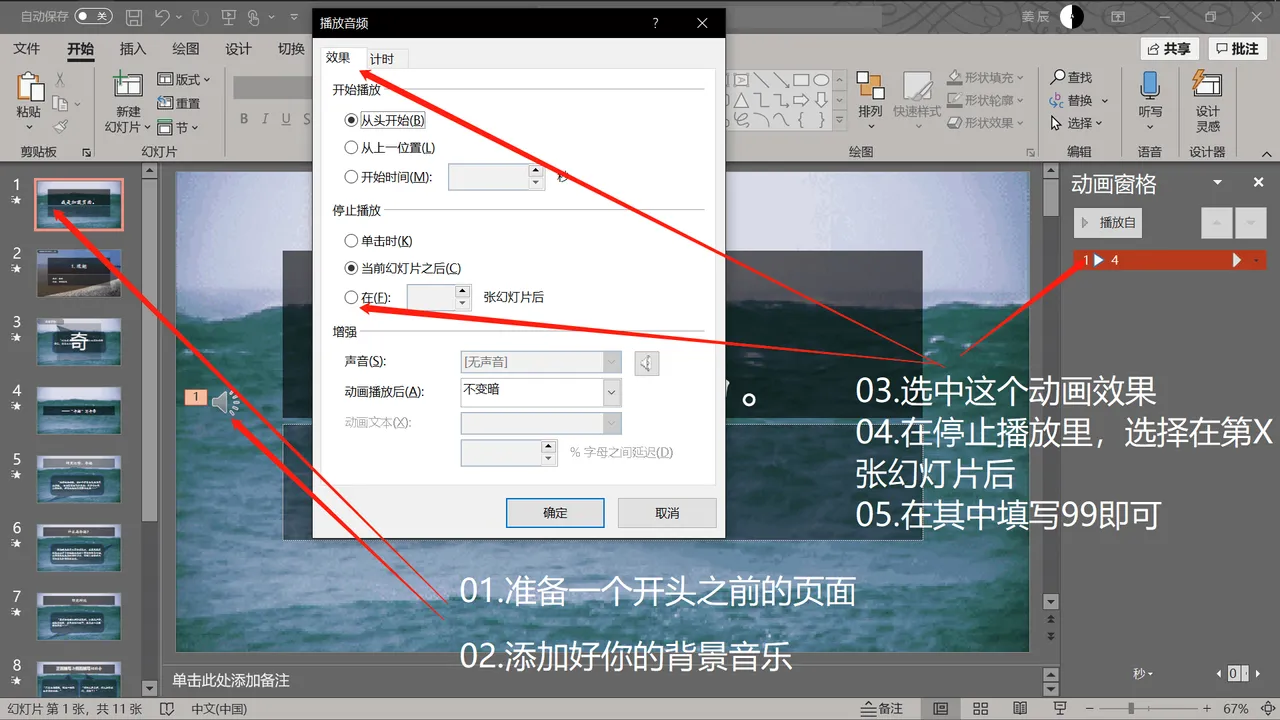Toggle the 备注 notes button in status bar
Screen dimensions: 1280x720
coord(880,709)
